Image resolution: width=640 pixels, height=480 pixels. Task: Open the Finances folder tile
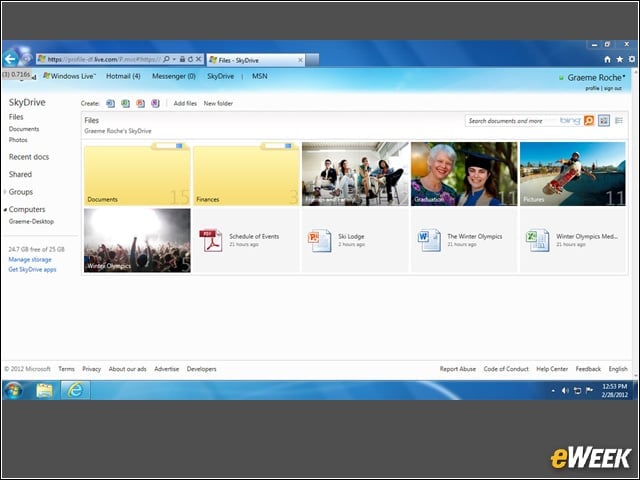(x=246, y=174)
